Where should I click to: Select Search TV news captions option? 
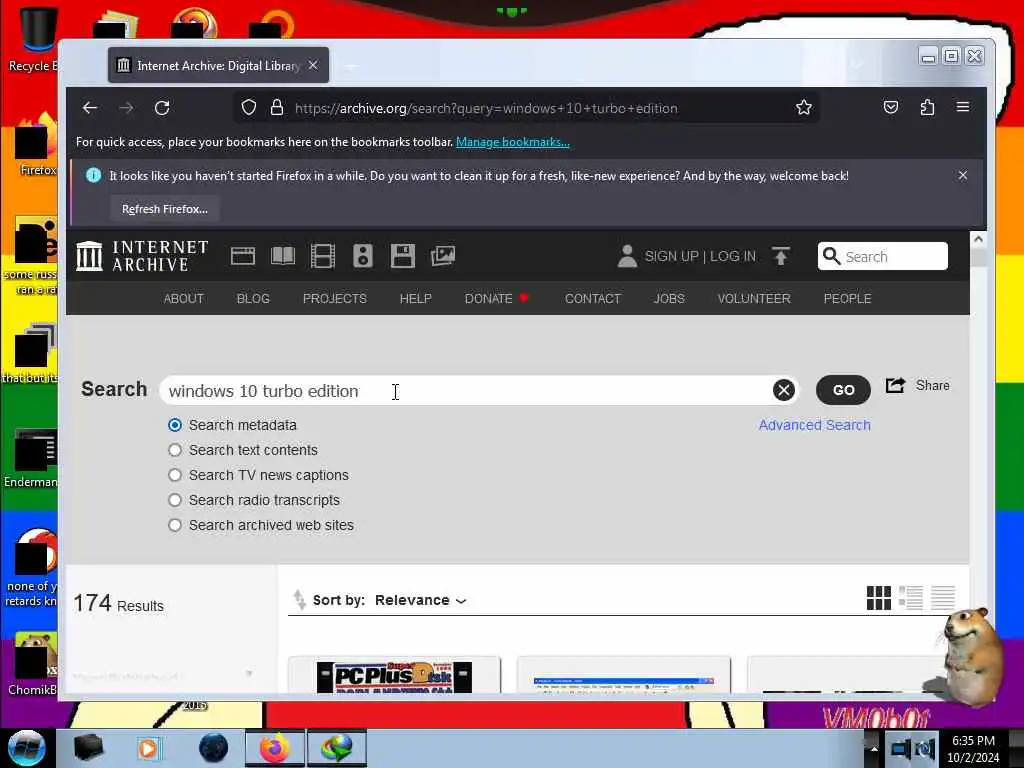pos(174,475)
